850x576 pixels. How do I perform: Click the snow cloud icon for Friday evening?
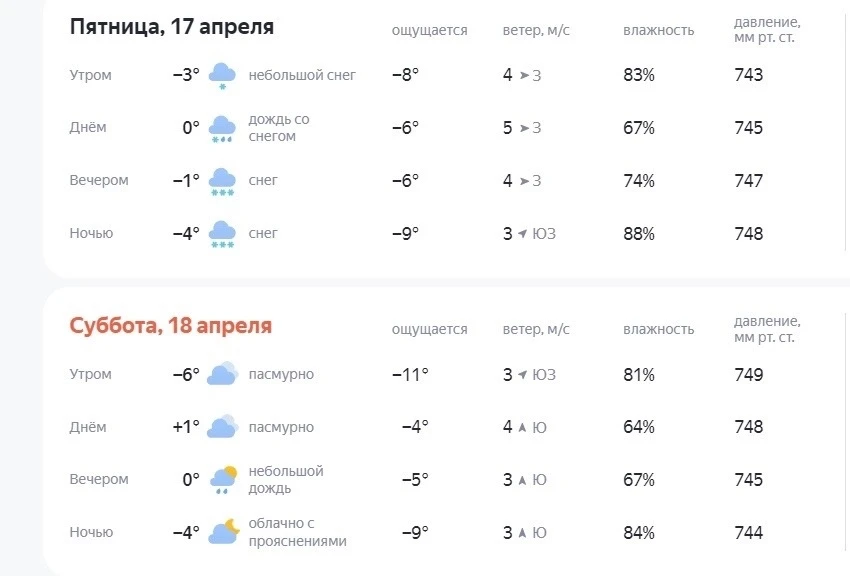222,182
